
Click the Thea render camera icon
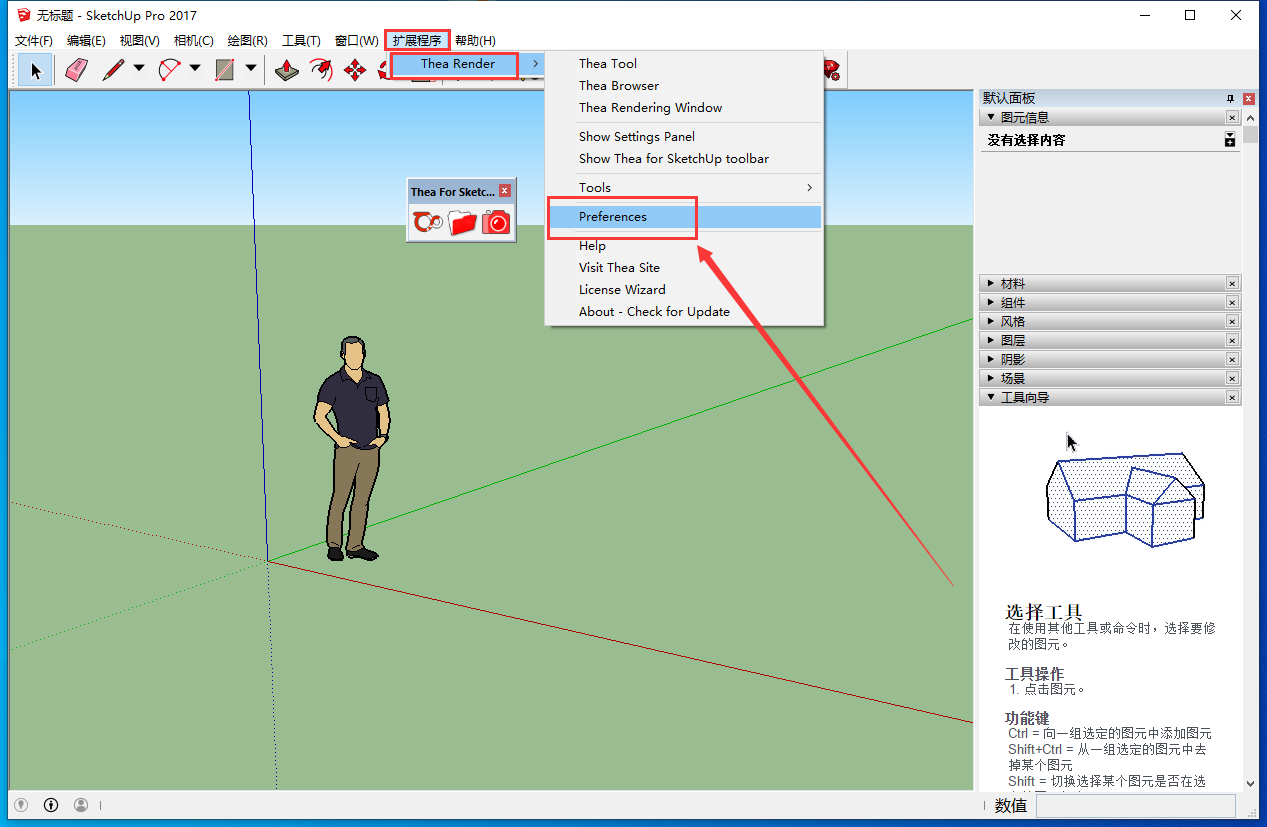click(496, 222)
